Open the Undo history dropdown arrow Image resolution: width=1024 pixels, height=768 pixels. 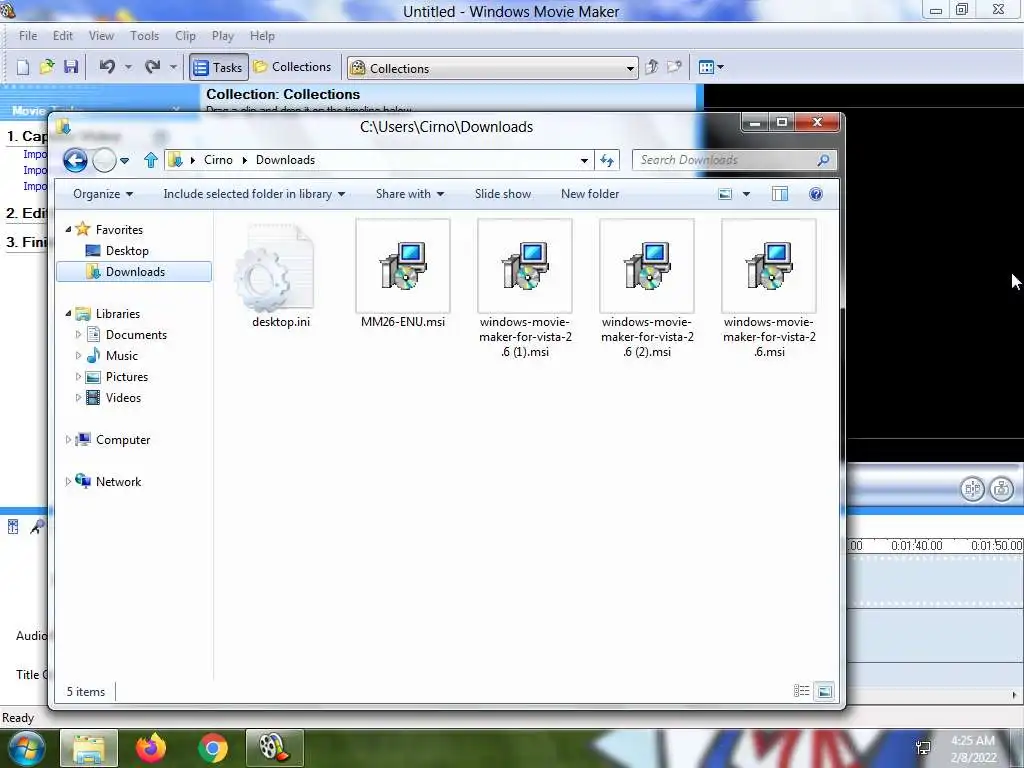click(128, 67)
